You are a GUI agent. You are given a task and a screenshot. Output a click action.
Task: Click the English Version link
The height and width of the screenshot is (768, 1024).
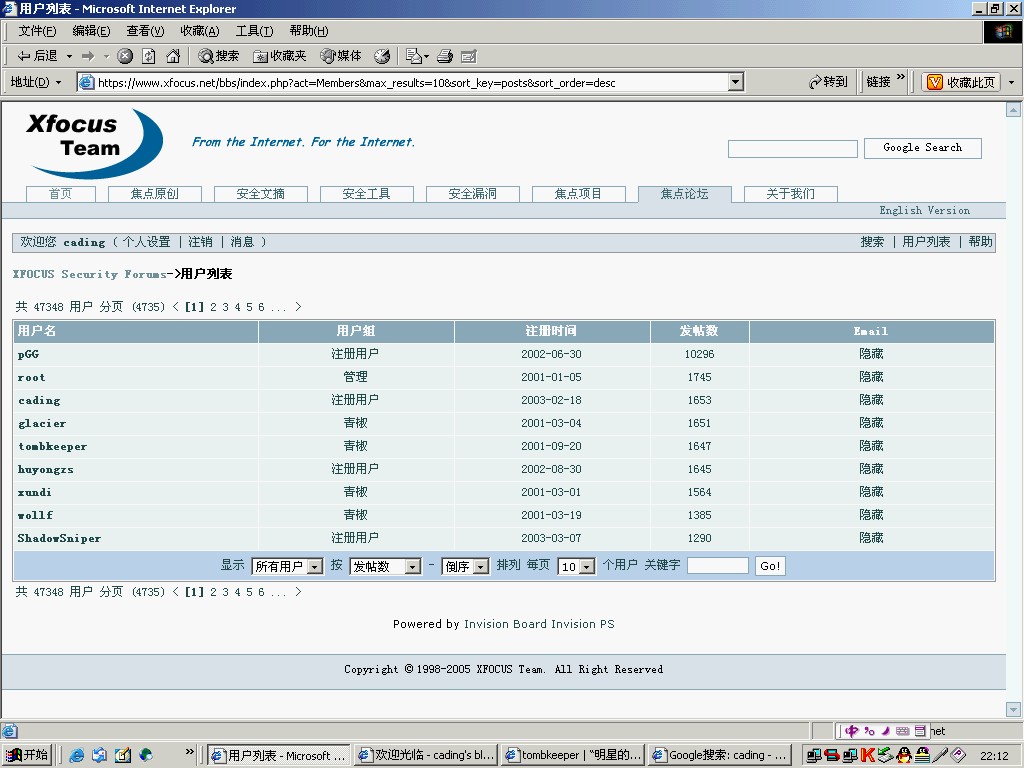[924, 210]
